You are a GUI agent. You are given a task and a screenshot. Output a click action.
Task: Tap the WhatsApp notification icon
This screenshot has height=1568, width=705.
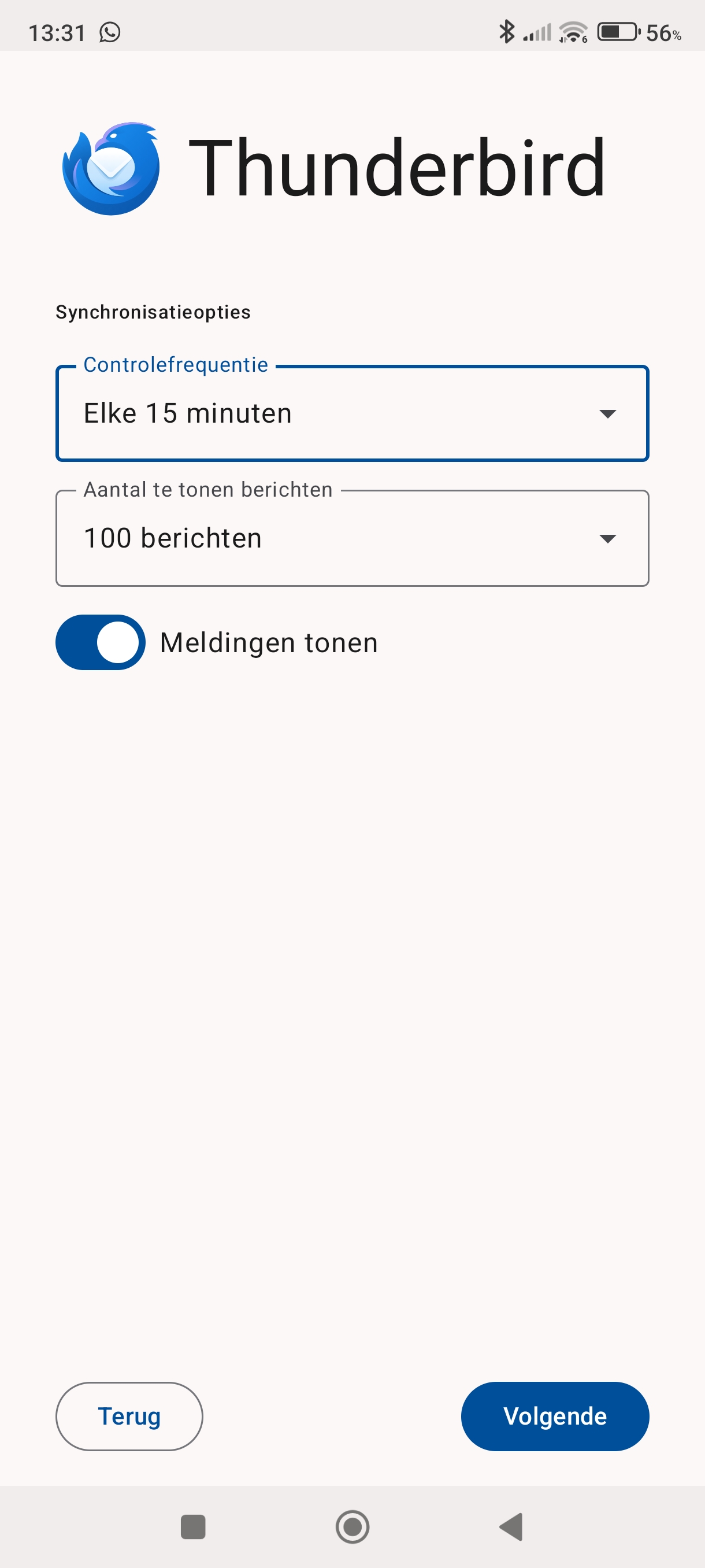point(110,32)
